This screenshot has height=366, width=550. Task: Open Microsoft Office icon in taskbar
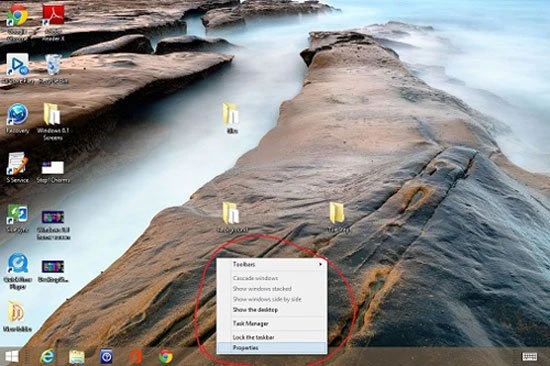pos(136,357)
